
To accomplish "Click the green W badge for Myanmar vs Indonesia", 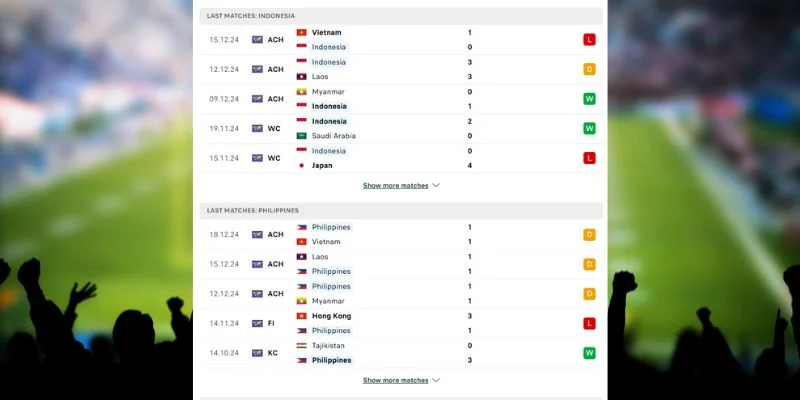I will 590,99.
